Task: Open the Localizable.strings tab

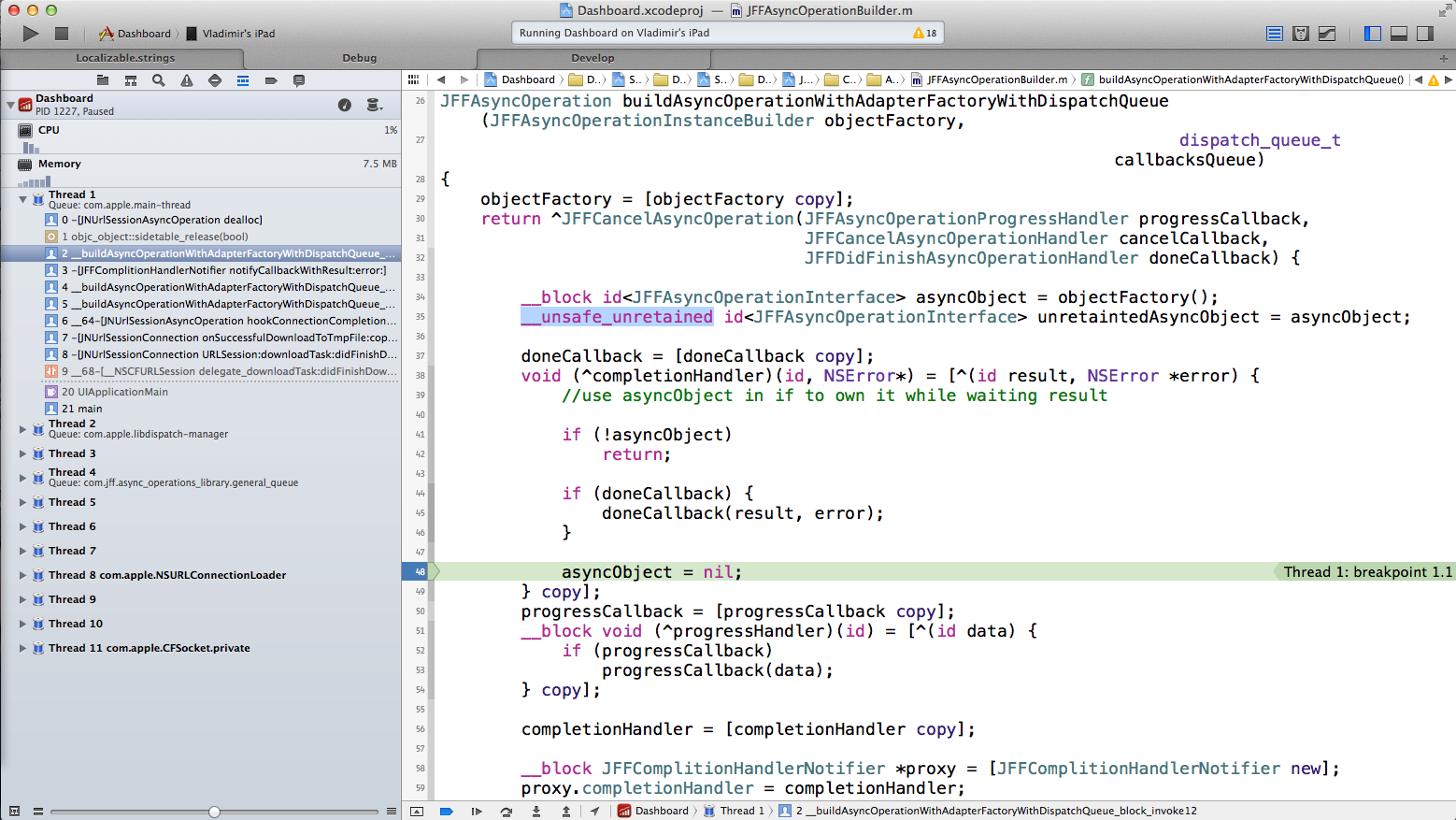Action: [x=125, y=58]
